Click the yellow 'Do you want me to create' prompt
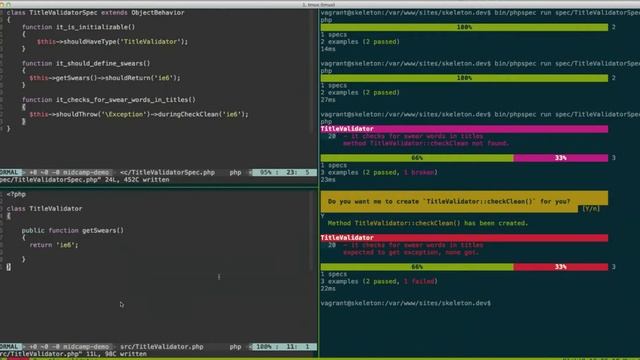 (x=464, y=202)
